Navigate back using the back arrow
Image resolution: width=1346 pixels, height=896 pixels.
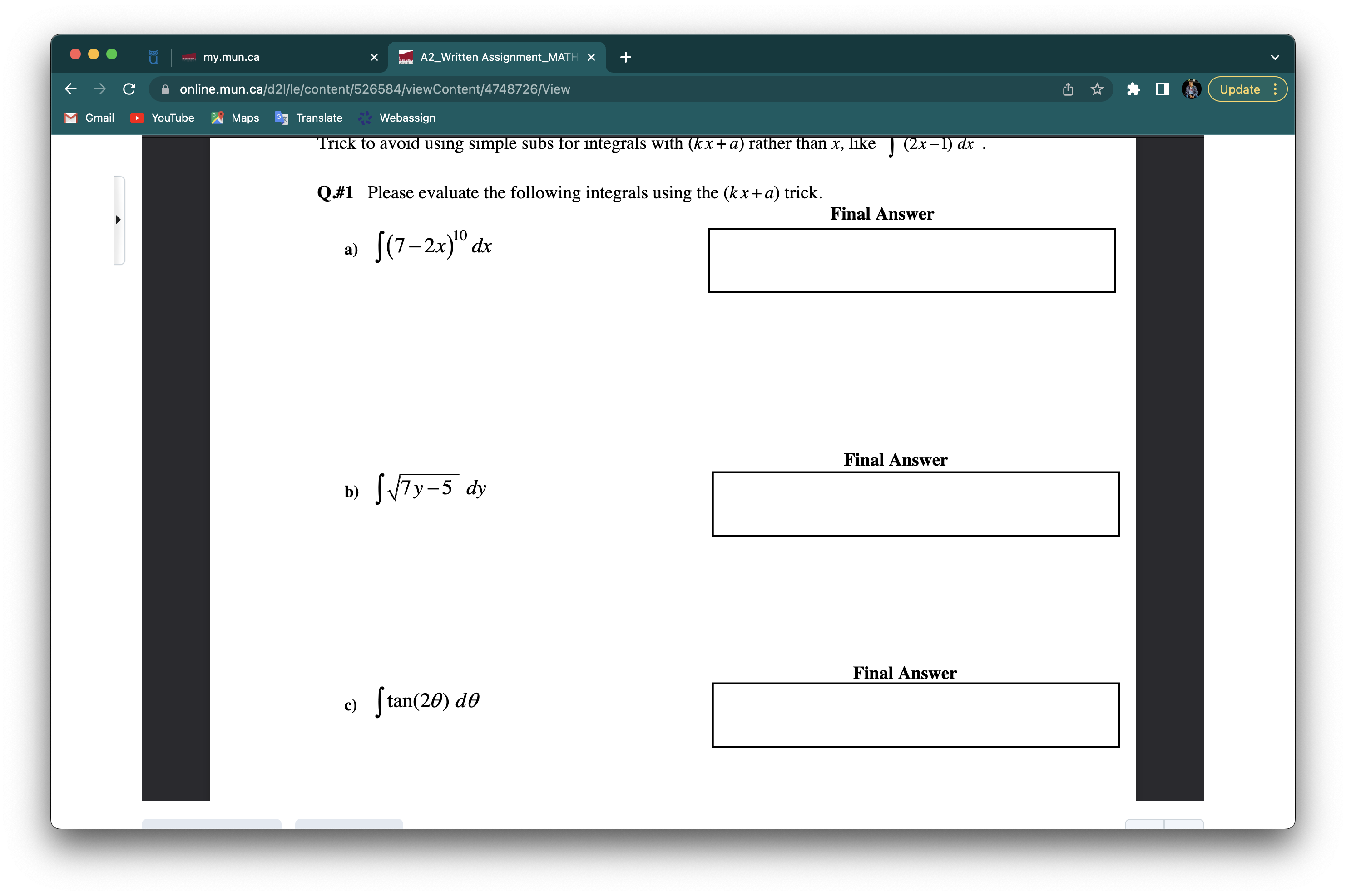[70, 89]
